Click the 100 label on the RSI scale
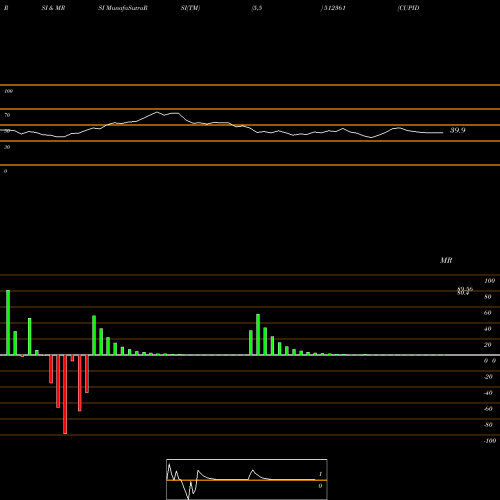Image resolution: width=500 pixels, height=500 pixels. [8, 91]
